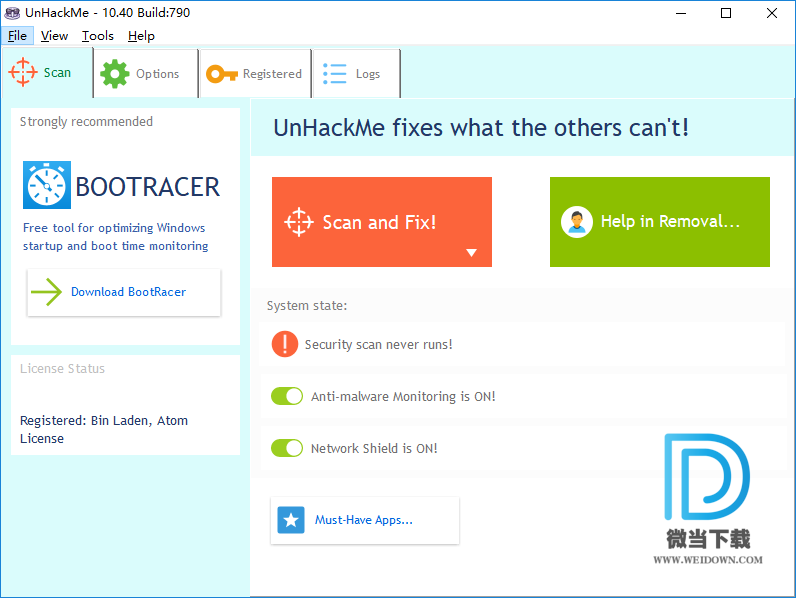This screenshot has width=796, height=598.
Task: Open the Tools menu
Action: (98, 36)
